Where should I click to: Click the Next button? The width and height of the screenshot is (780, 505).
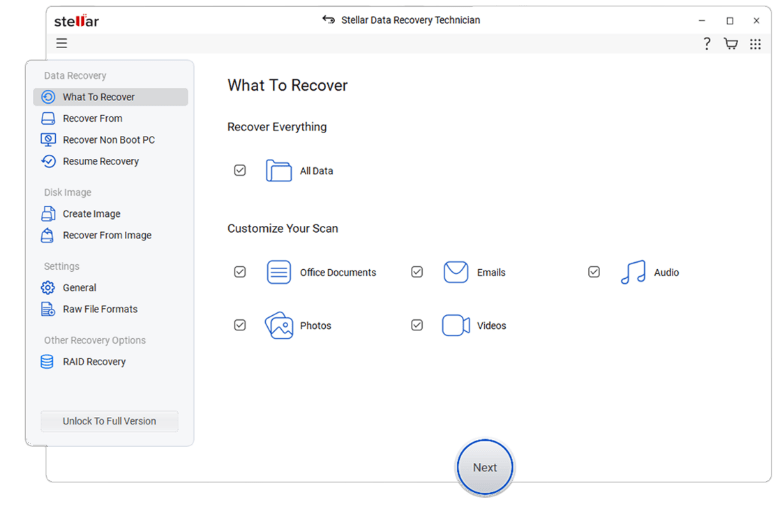tap(485, 467)
